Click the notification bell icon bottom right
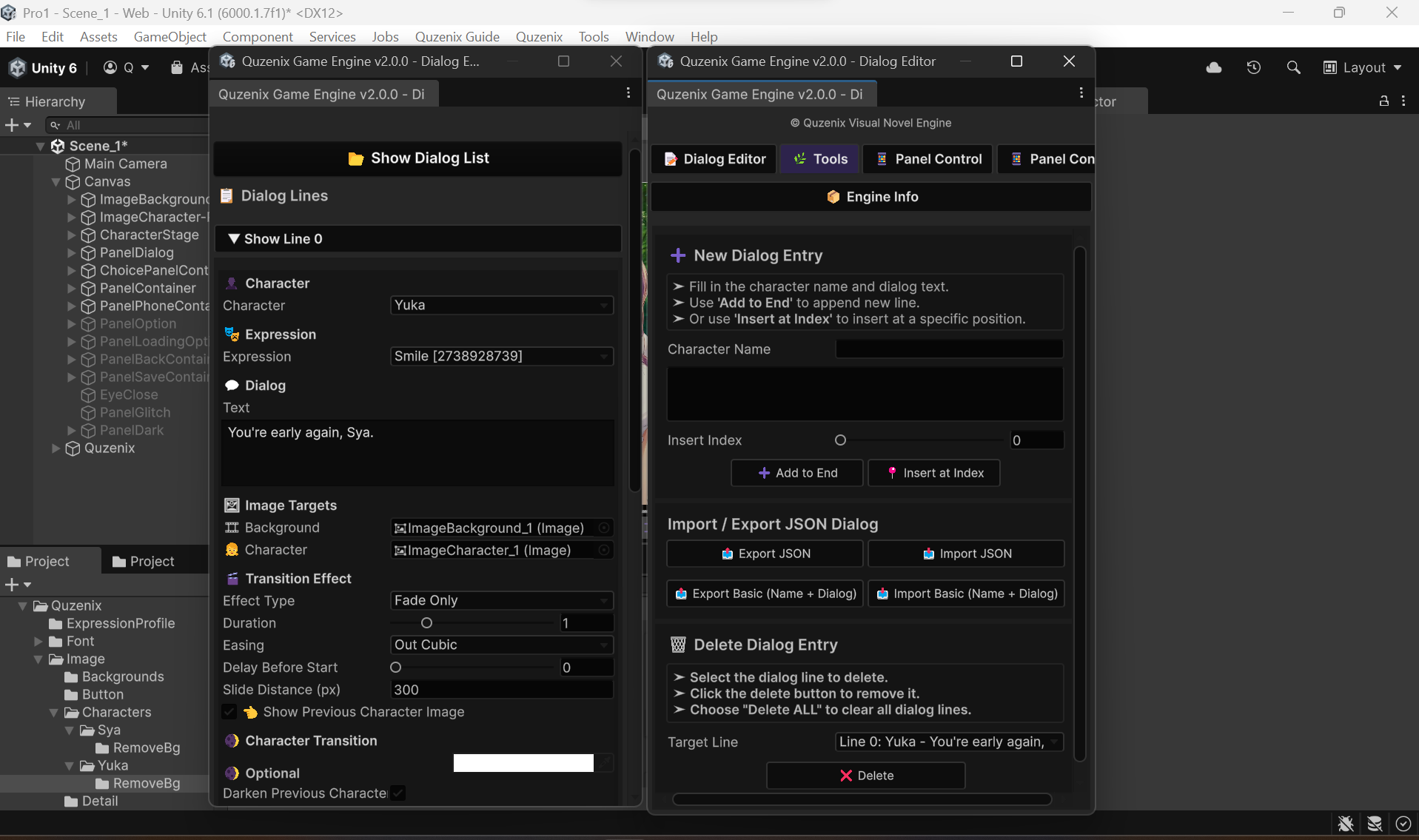The height and width of the screenshot is (840, 1419). click(x=1346, y=824)
